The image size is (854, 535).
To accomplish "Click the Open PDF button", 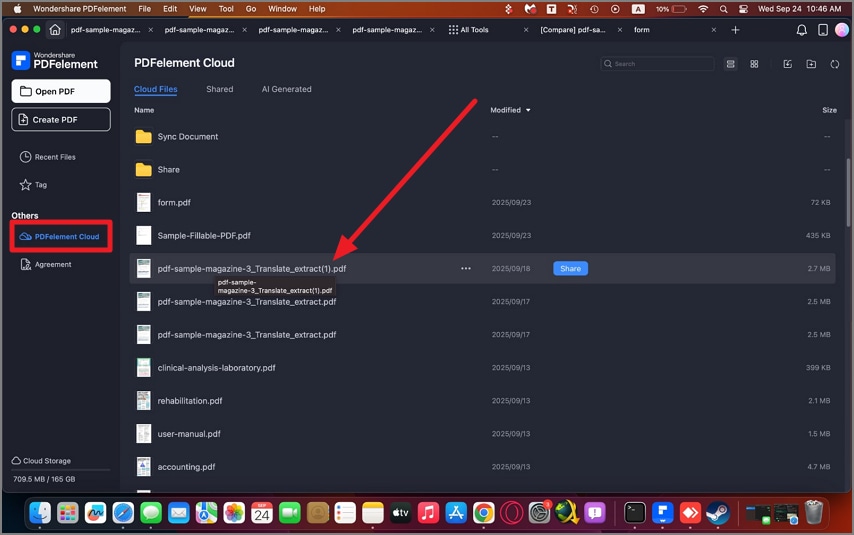I will [x=61, y=92].
